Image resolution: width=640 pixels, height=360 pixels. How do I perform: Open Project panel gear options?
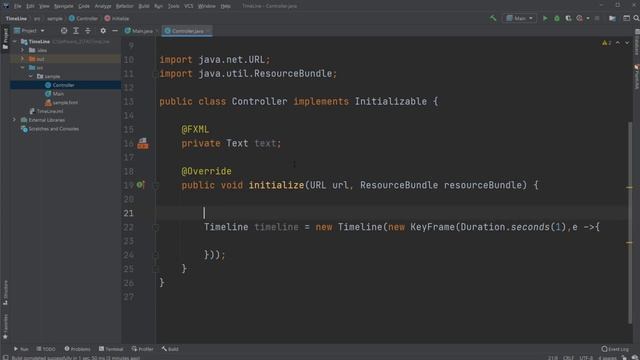tap(103, 31)
